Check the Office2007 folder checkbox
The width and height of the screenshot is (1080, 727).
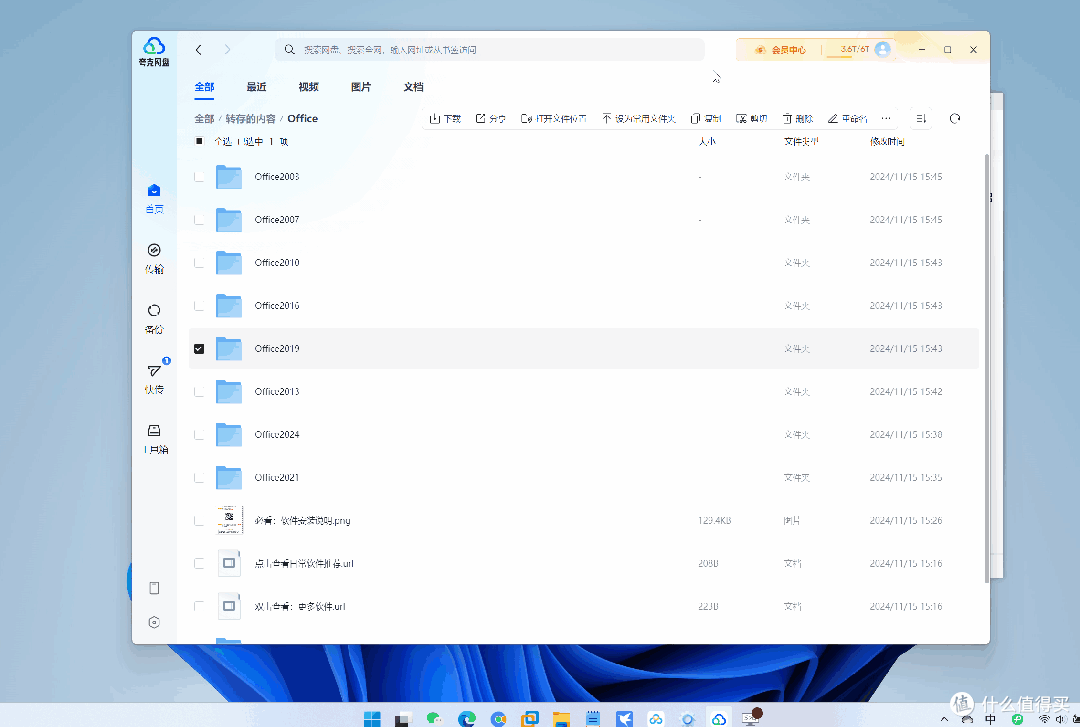199,220
